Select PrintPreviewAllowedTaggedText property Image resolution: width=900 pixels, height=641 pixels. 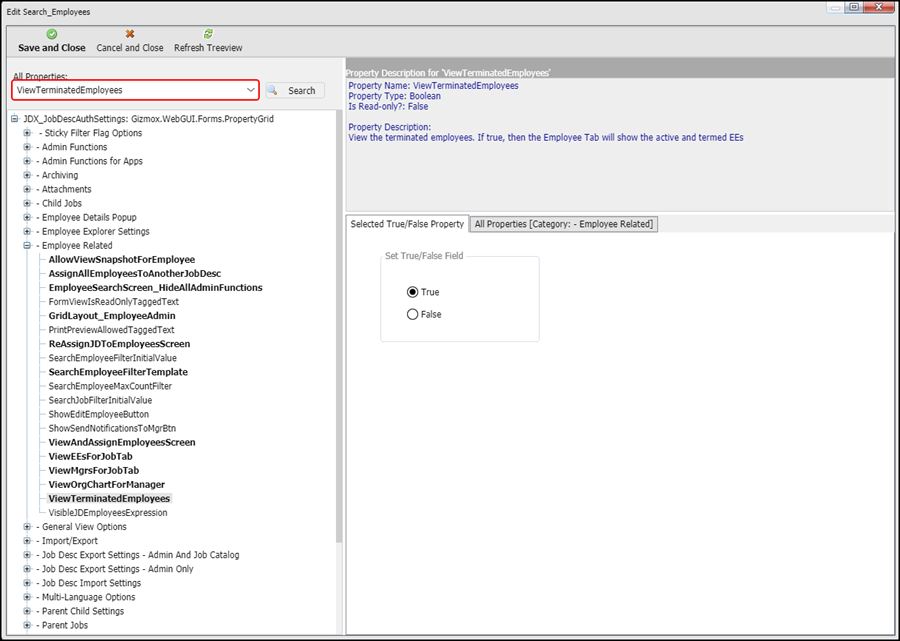(111, 330)
